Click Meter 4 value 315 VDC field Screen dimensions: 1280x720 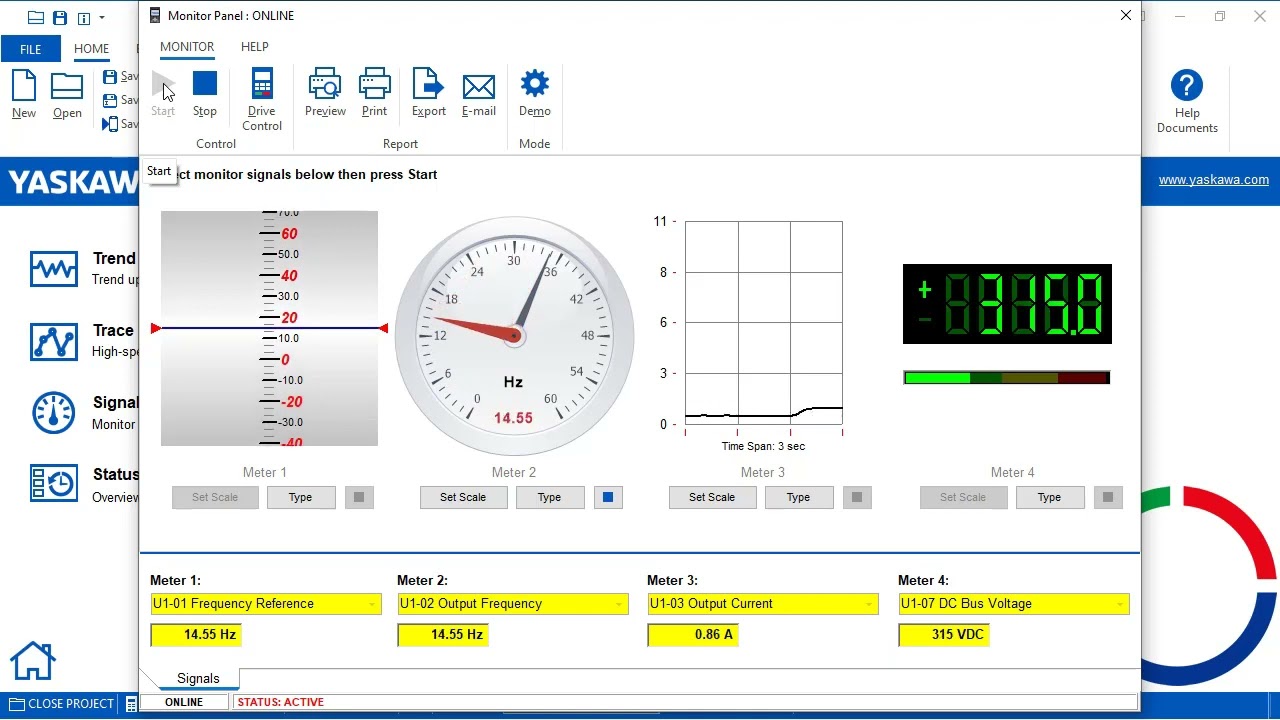point(944,635)
